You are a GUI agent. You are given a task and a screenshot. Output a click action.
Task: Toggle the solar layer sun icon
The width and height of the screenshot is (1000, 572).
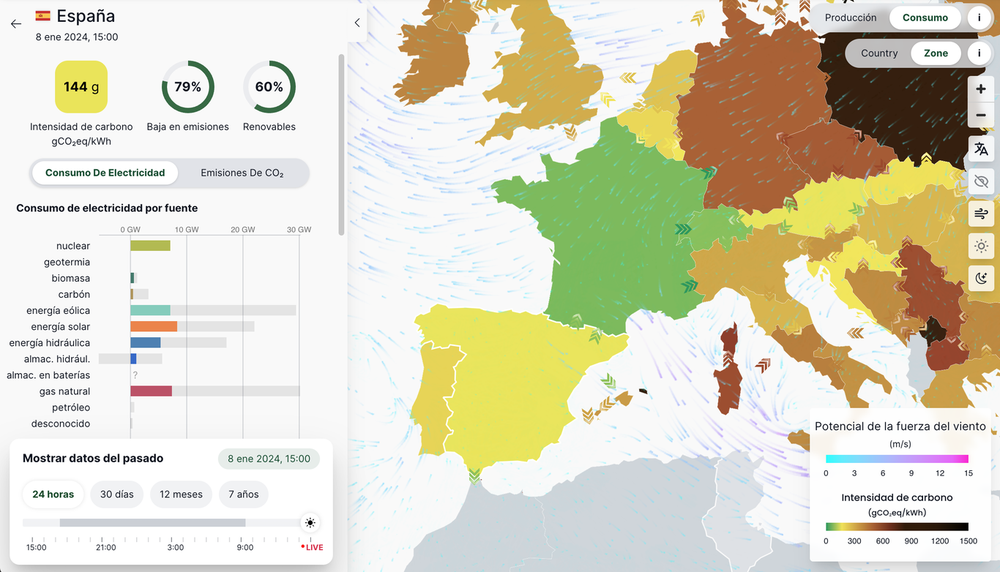pos(980,246)
